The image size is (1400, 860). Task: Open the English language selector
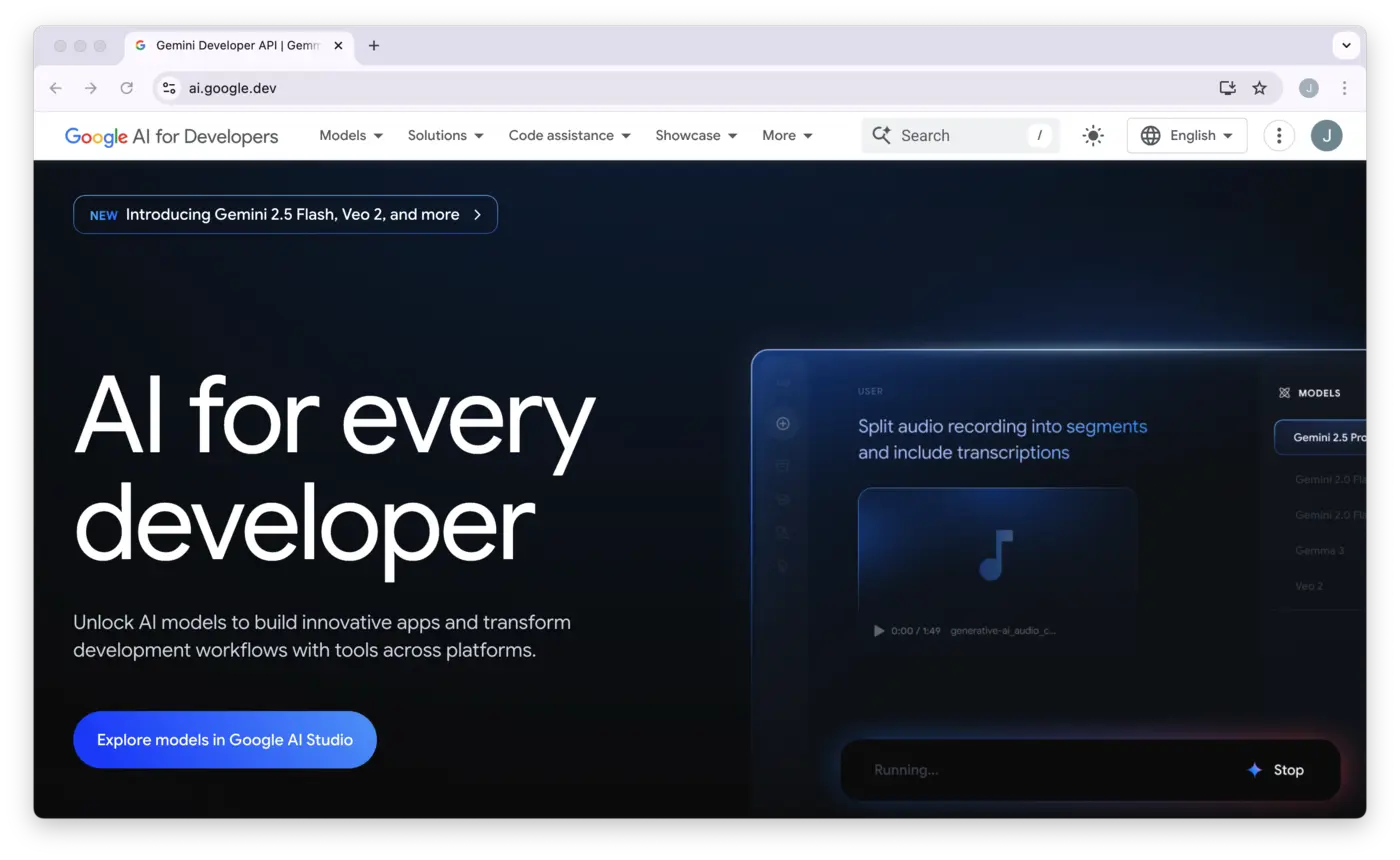click(1187, 136)
